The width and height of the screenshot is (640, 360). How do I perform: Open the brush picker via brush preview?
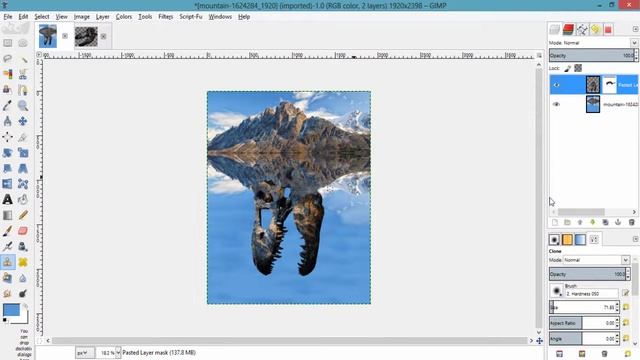556,291
